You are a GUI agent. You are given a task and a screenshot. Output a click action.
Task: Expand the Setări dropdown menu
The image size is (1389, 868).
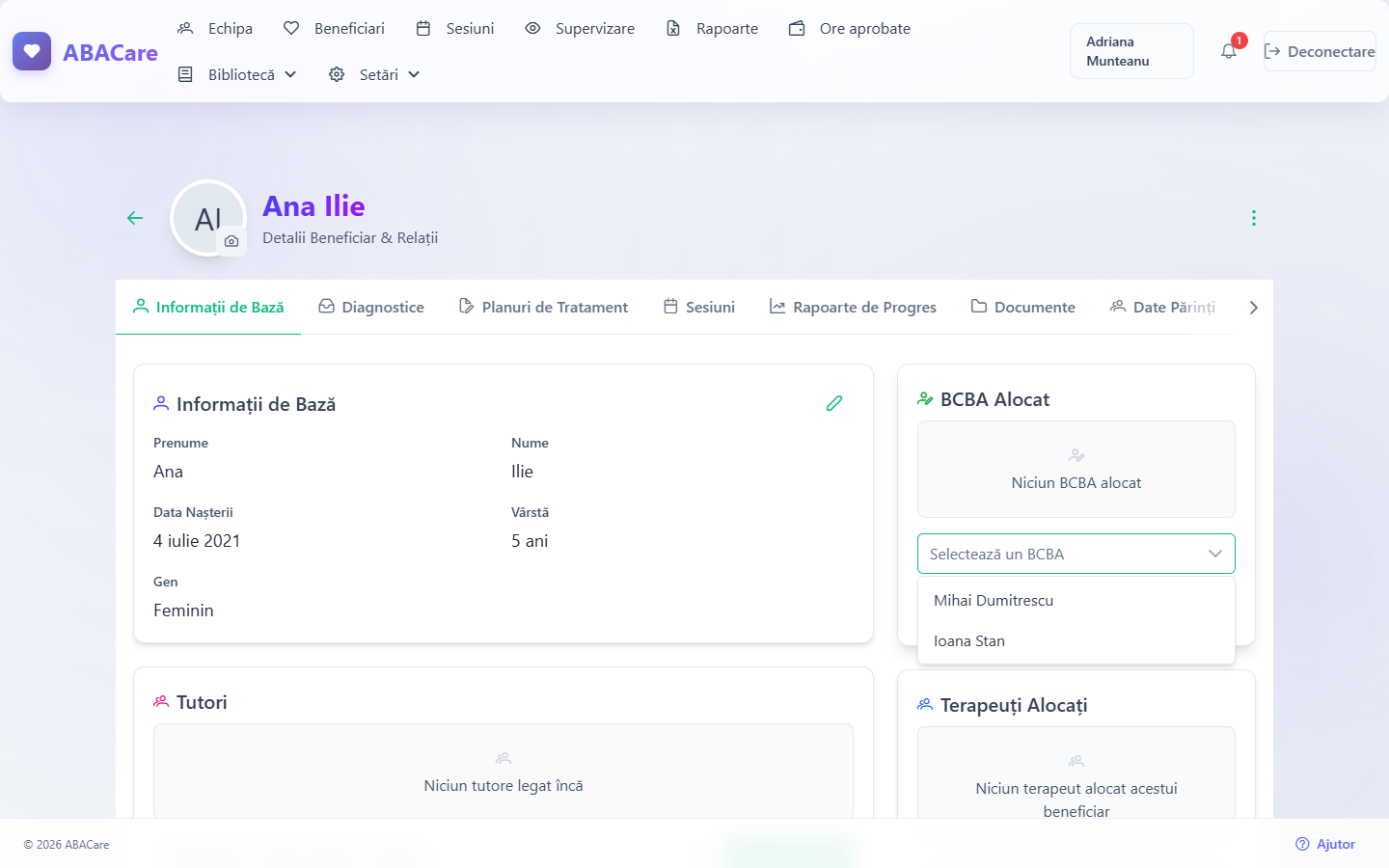coord(374,74)
